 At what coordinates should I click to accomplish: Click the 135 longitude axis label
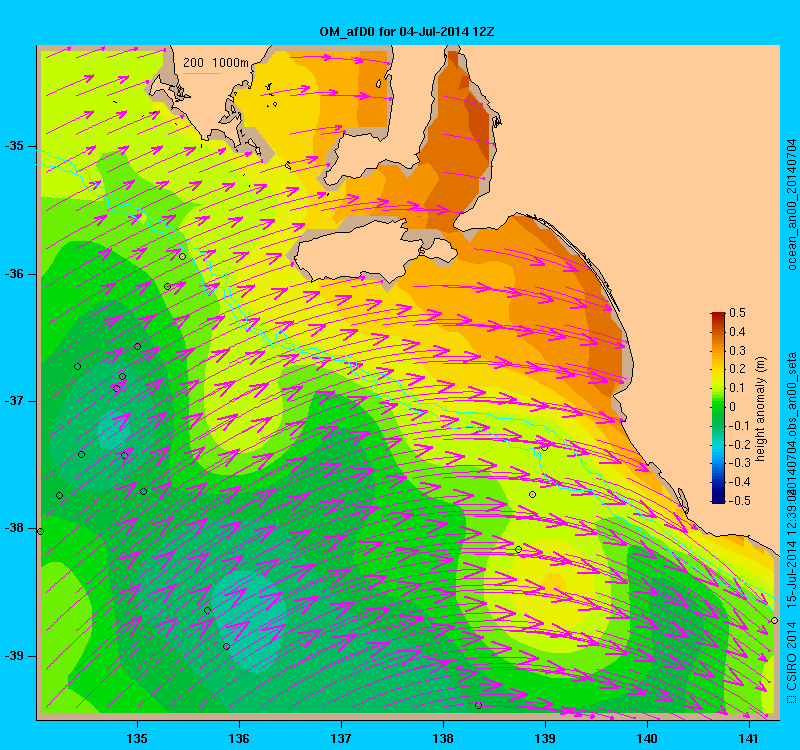(137, 738)
